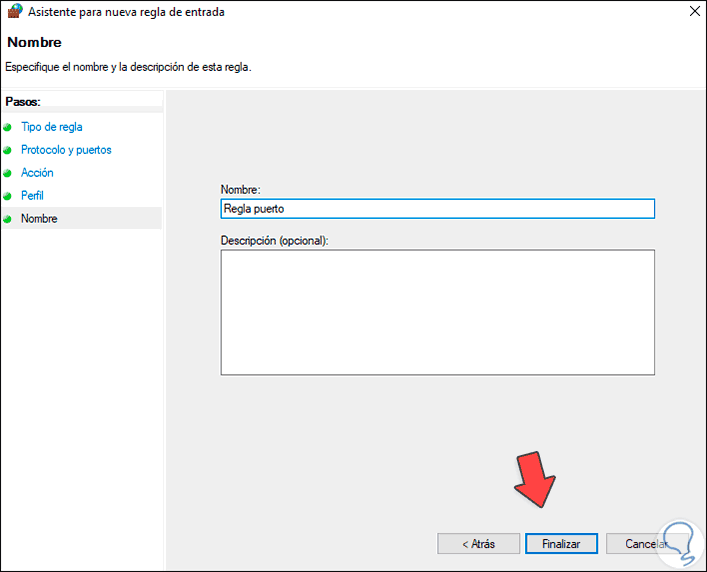Screen dimensions: 707x572
Task: Return to the Perfil step
Action: pos(33,196)
